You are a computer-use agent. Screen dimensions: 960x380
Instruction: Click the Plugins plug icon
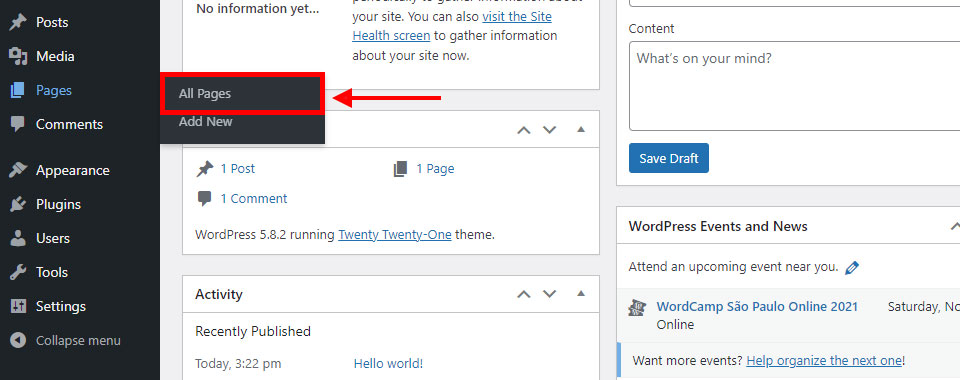[x=18, y=204]
